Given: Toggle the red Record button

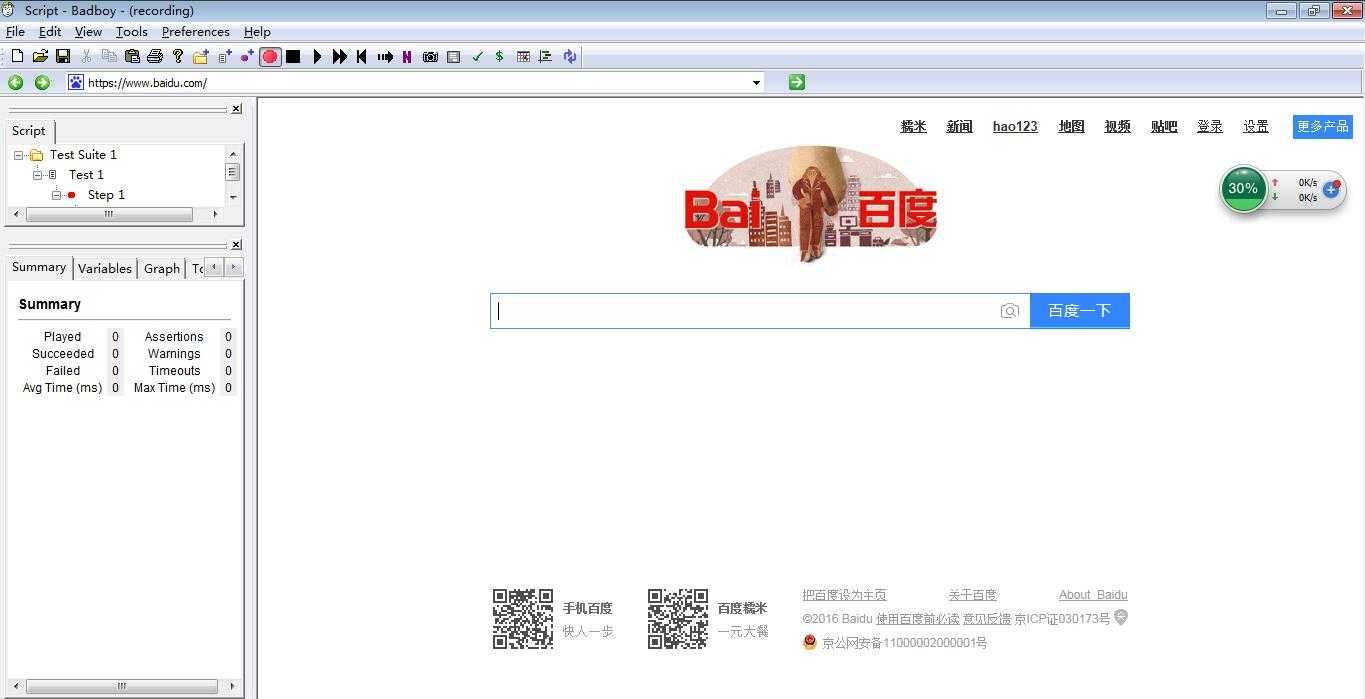Looking at the screenshot, I should pos(270,57).
